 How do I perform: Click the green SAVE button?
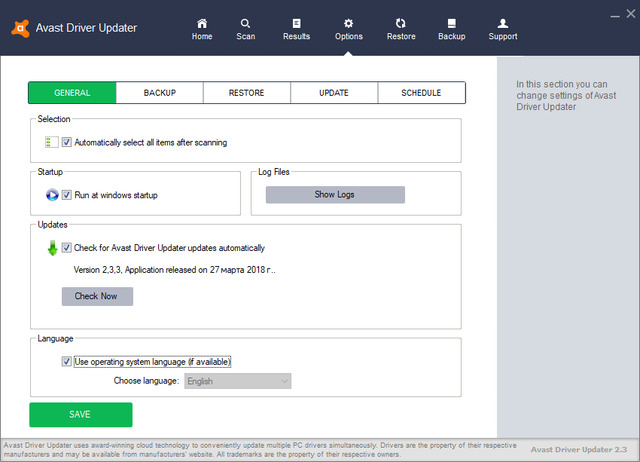(x=80, y=414)
